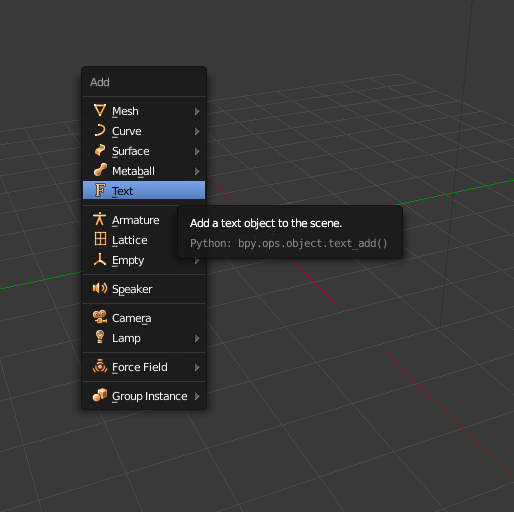Open the Metaball submenu arrow
Viewport: 514px width, 512px height.
tap(197, 171)
